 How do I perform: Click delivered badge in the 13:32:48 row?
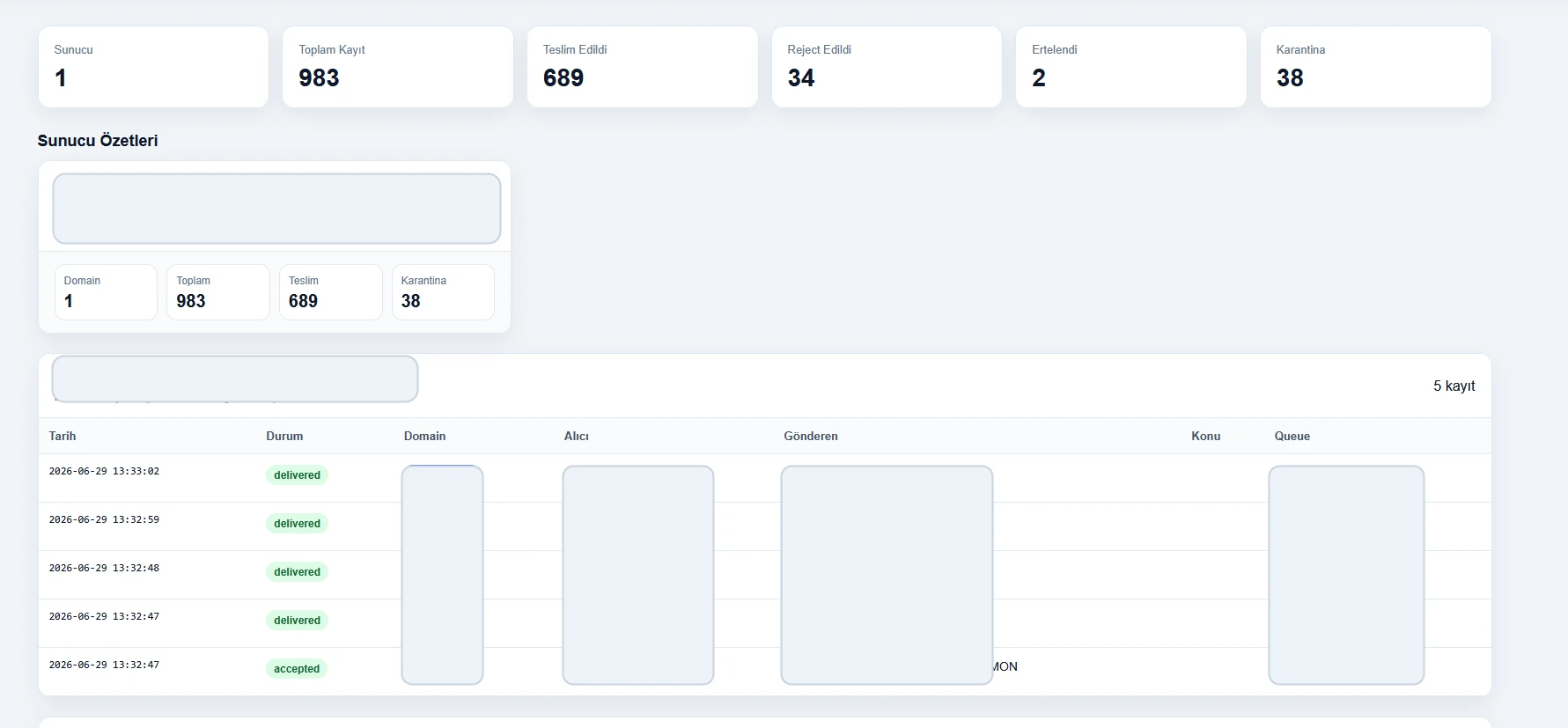pyautogui.click(x=297, y=572)
